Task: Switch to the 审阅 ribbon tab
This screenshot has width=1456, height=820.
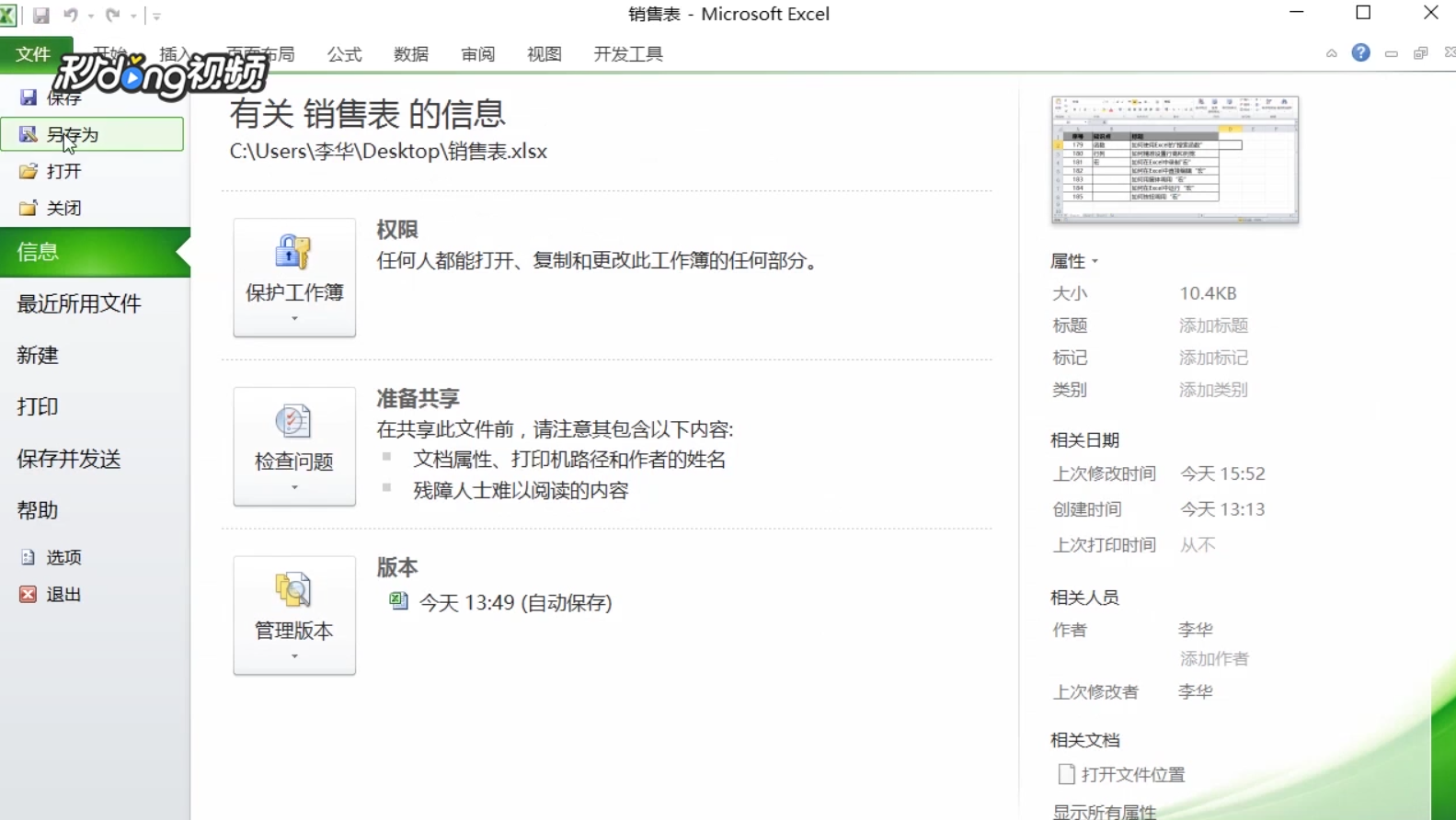Action: pyautogui.click(x=478, y=54)
